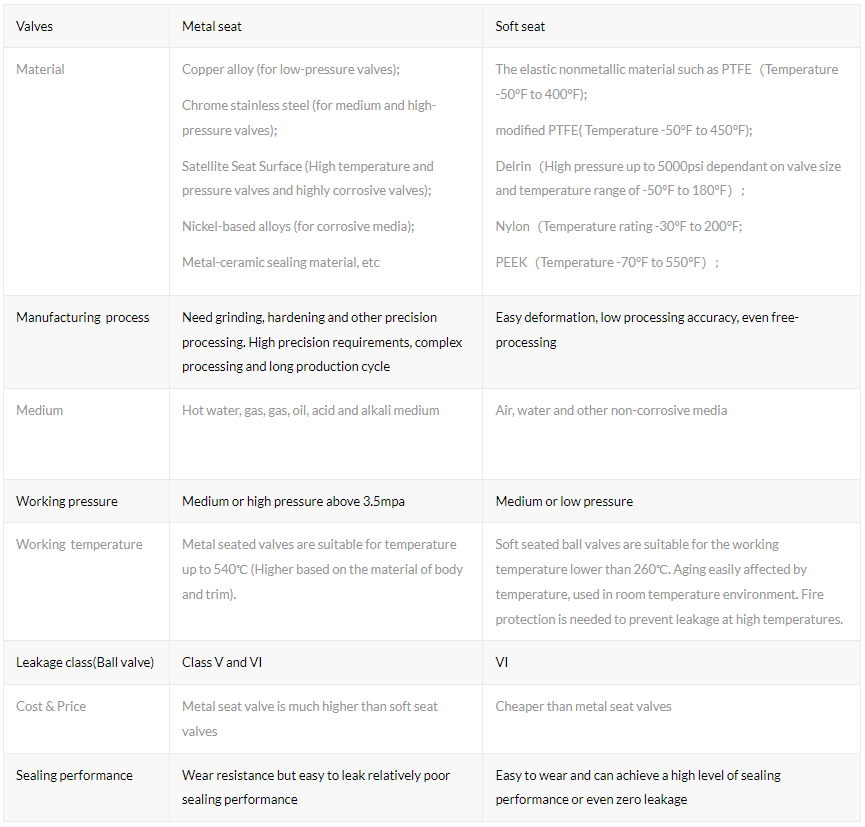
Task: Click "Medium or high pressure above 3.5mpa"
Action: click(293, 501)
